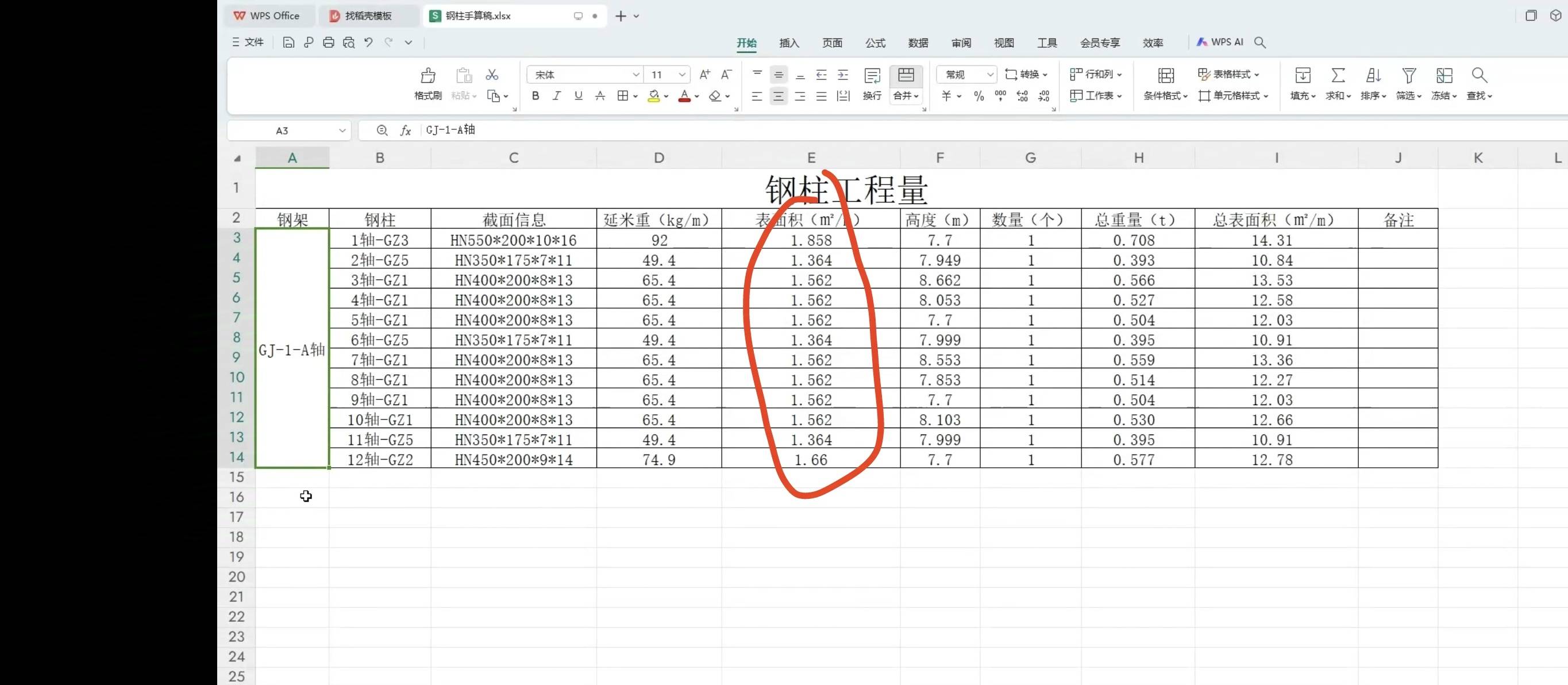Click the yellow fill color bucket
1568x685 pixels.
point(654,95)
